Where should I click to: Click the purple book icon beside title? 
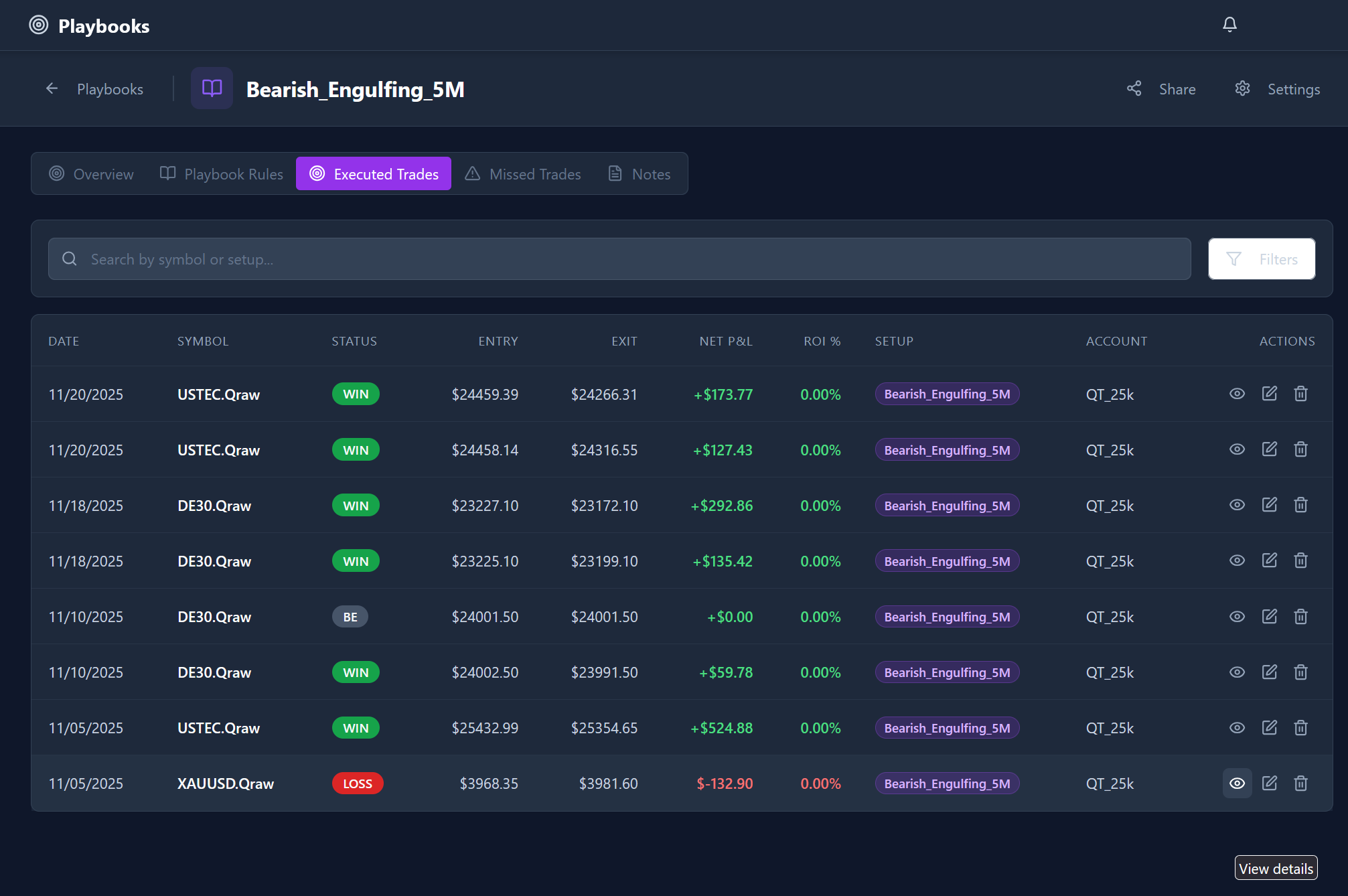point(212,88)
